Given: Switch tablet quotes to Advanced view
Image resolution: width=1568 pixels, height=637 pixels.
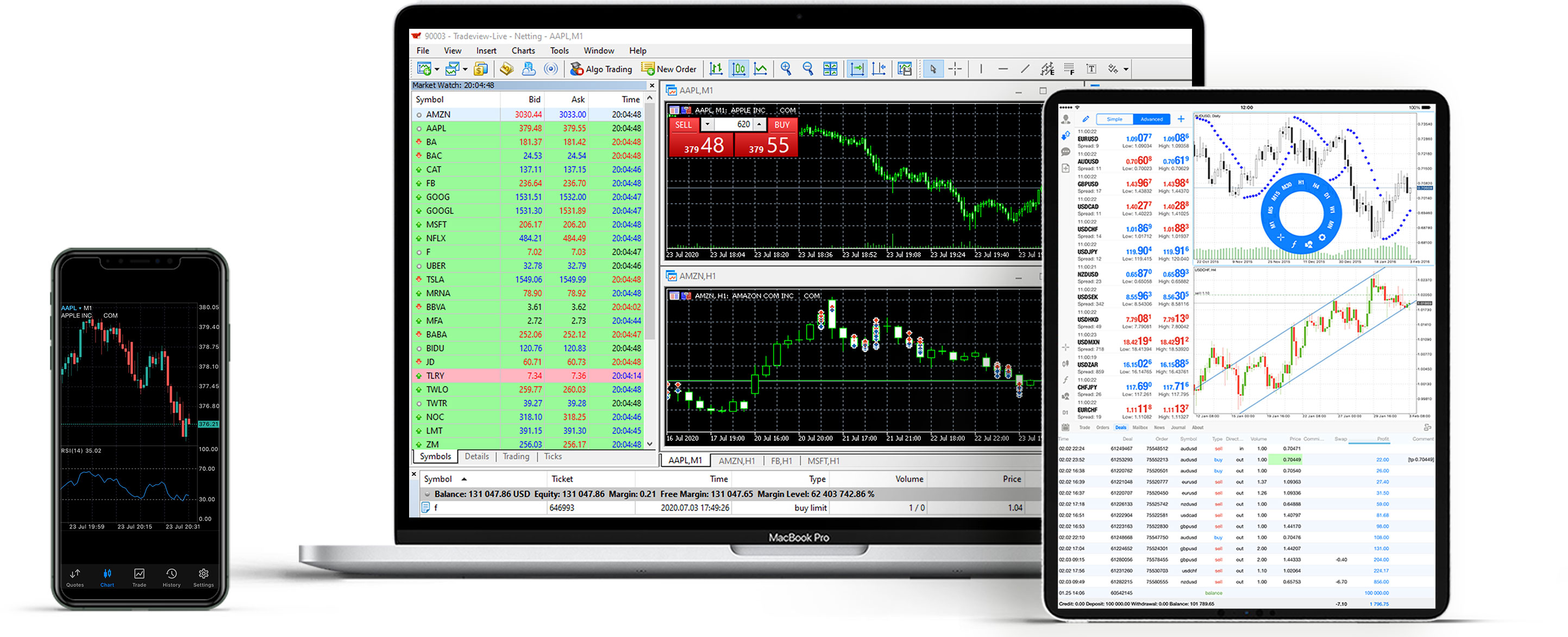Looking at the screenshot, I should pos(1151,119).
